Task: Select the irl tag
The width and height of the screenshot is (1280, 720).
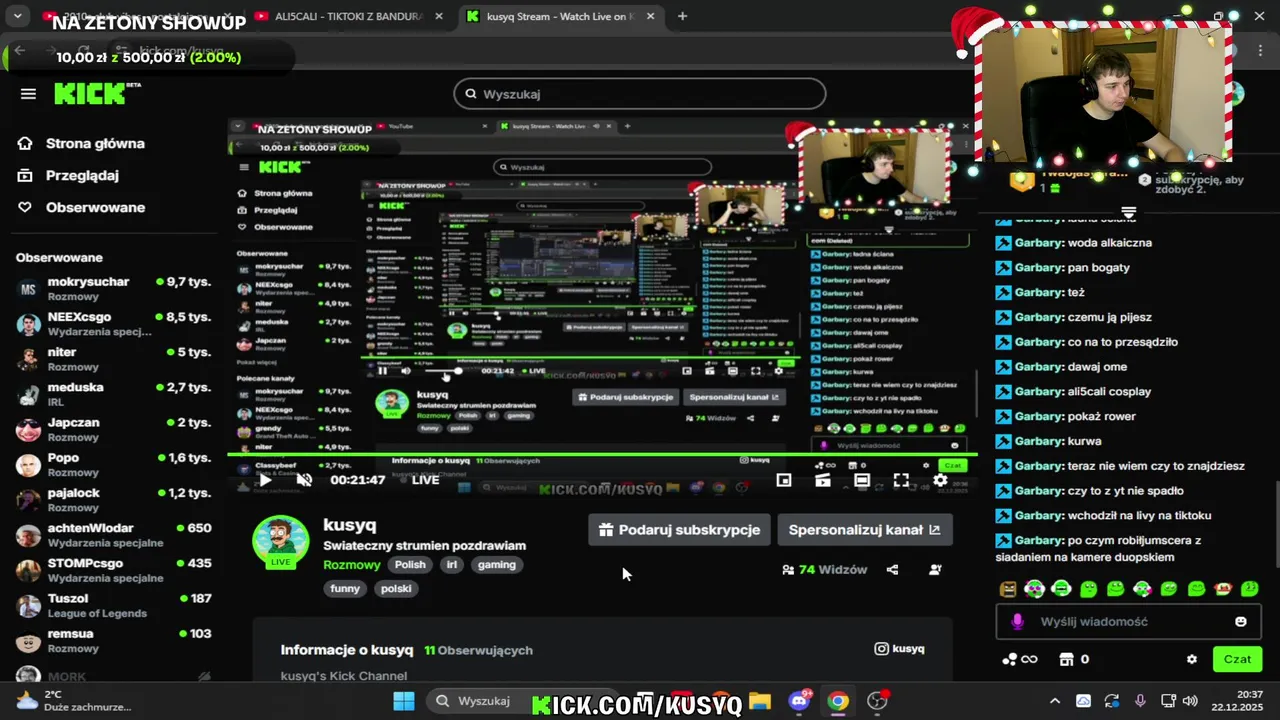Action: click(452, 565)
